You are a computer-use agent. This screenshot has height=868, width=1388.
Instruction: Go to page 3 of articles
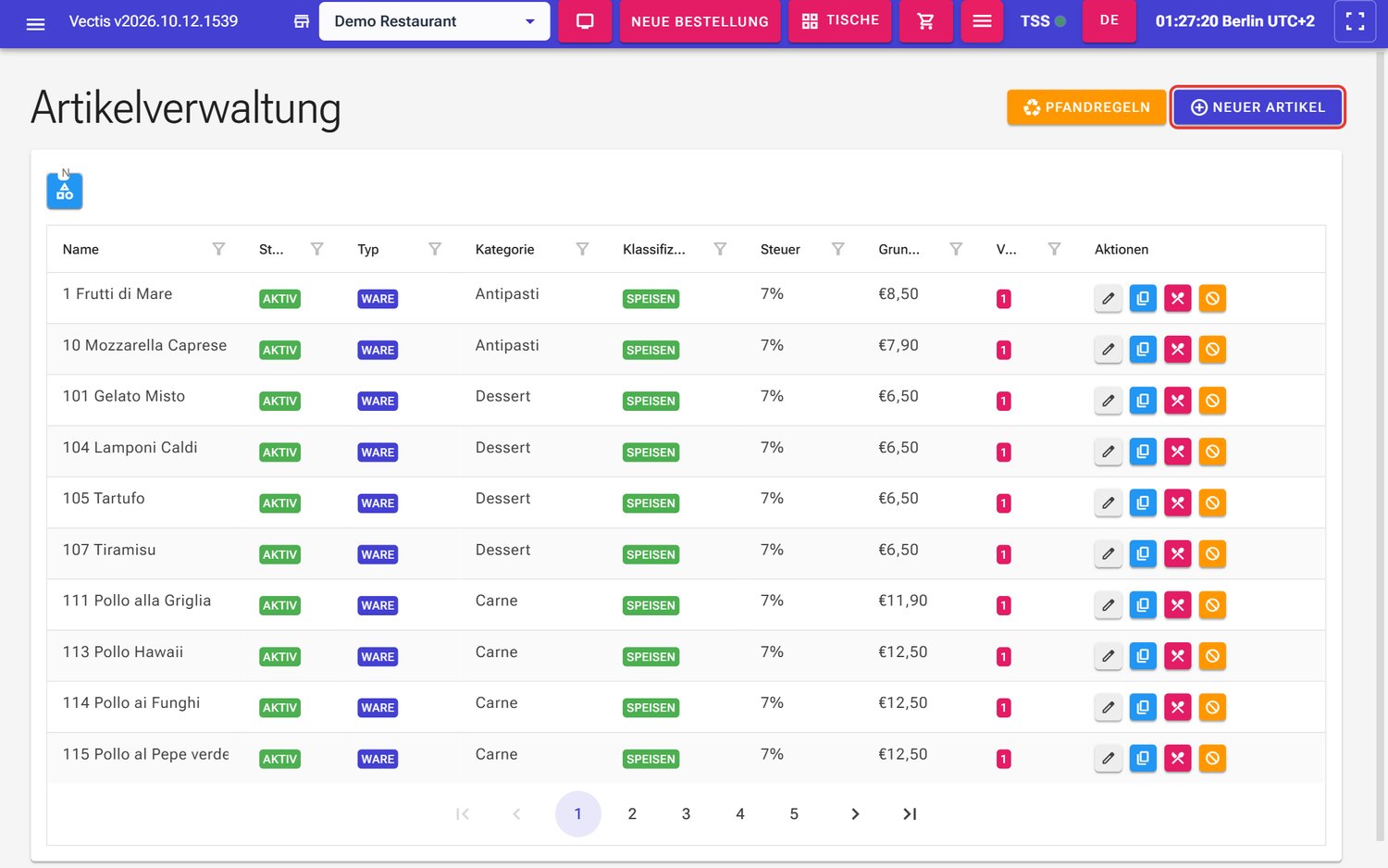[x=686, y=814]
